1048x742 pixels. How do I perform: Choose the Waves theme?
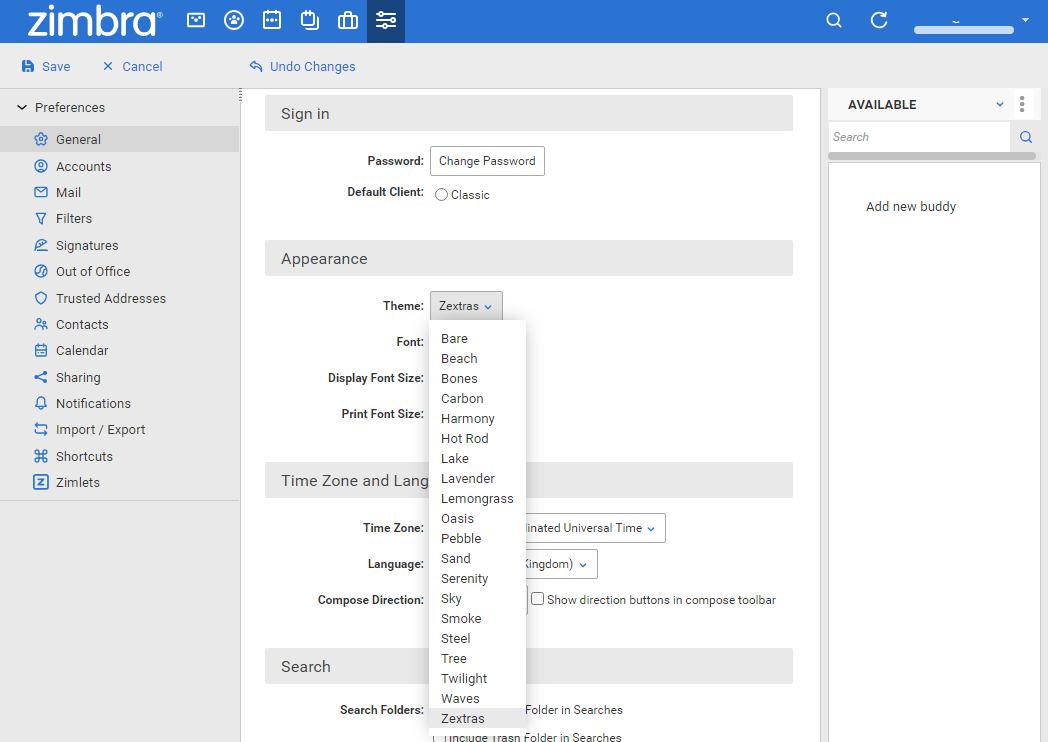(x=477, y=699)
